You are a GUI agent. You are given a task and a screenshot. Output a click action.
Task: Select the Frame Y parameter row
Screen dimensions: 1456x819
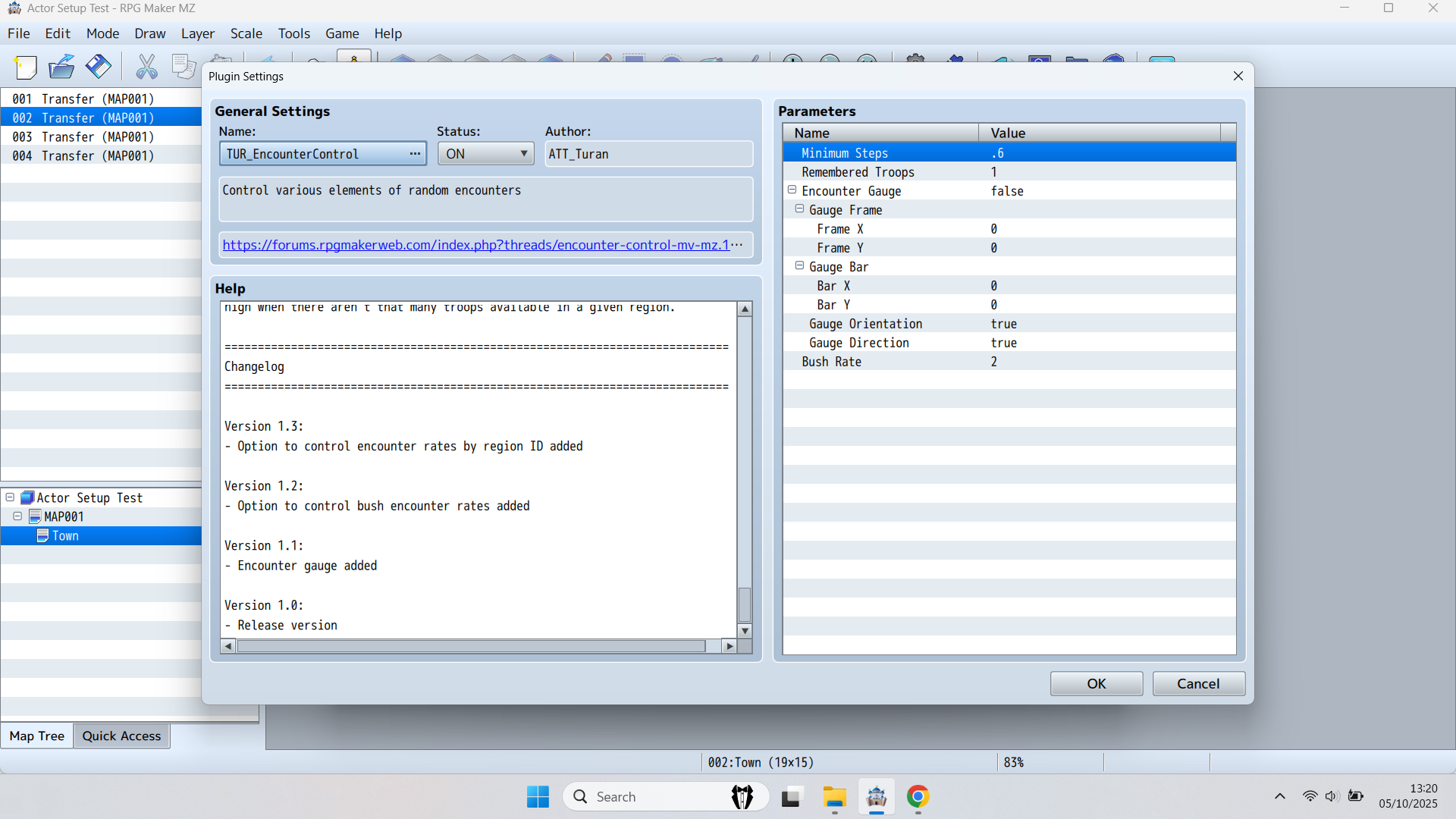point(1009,248)
